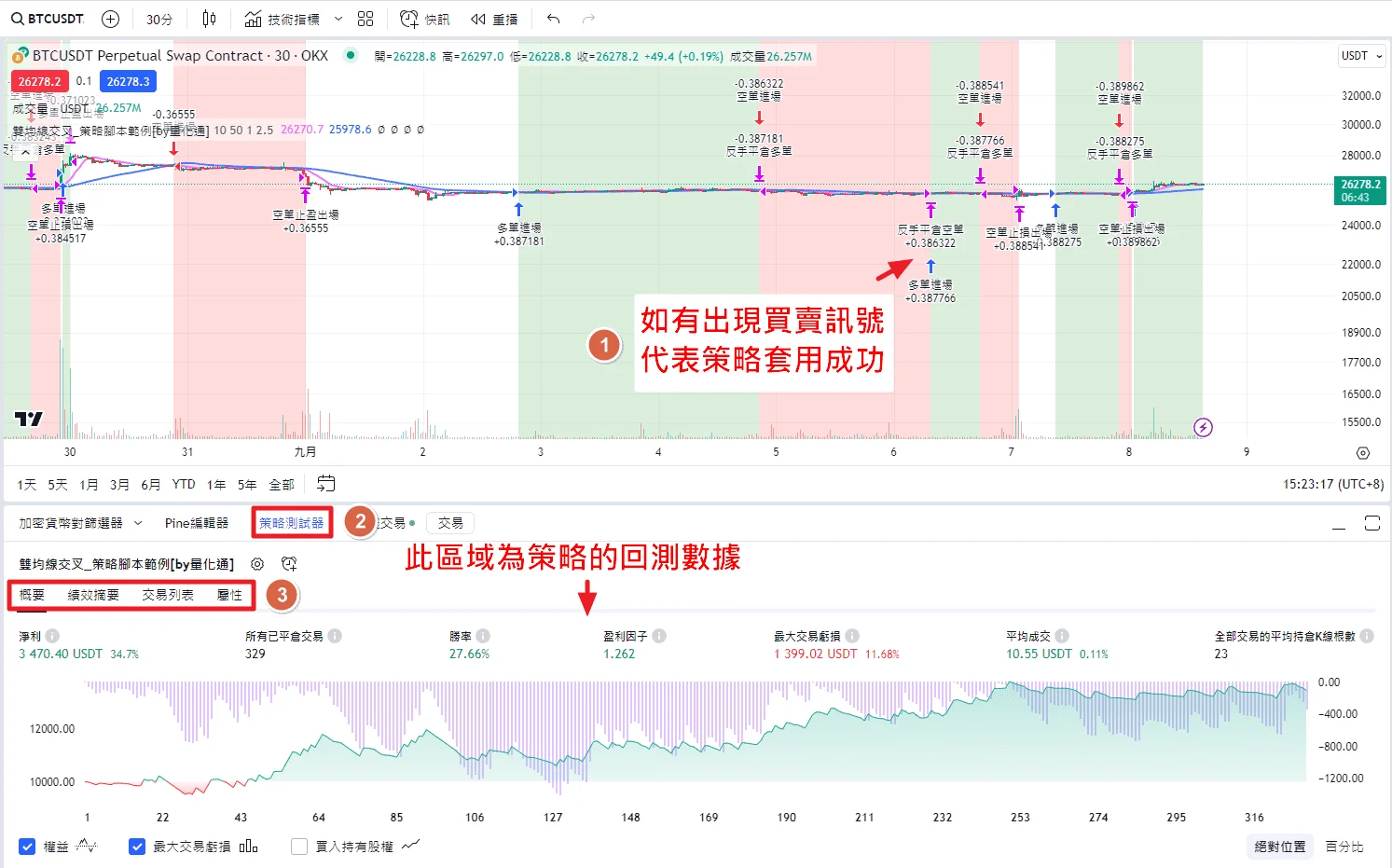Image resolution: width=1392 pixels, height=868 pixels.
Task: Open the 加密貨幣對篩選器 tab
Action: pos(71,523)
